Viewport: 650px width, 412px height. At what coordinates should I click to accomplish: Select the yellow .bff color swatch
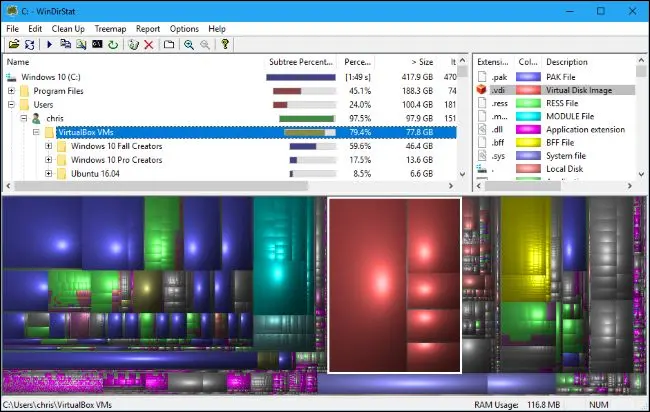[528, 143]
